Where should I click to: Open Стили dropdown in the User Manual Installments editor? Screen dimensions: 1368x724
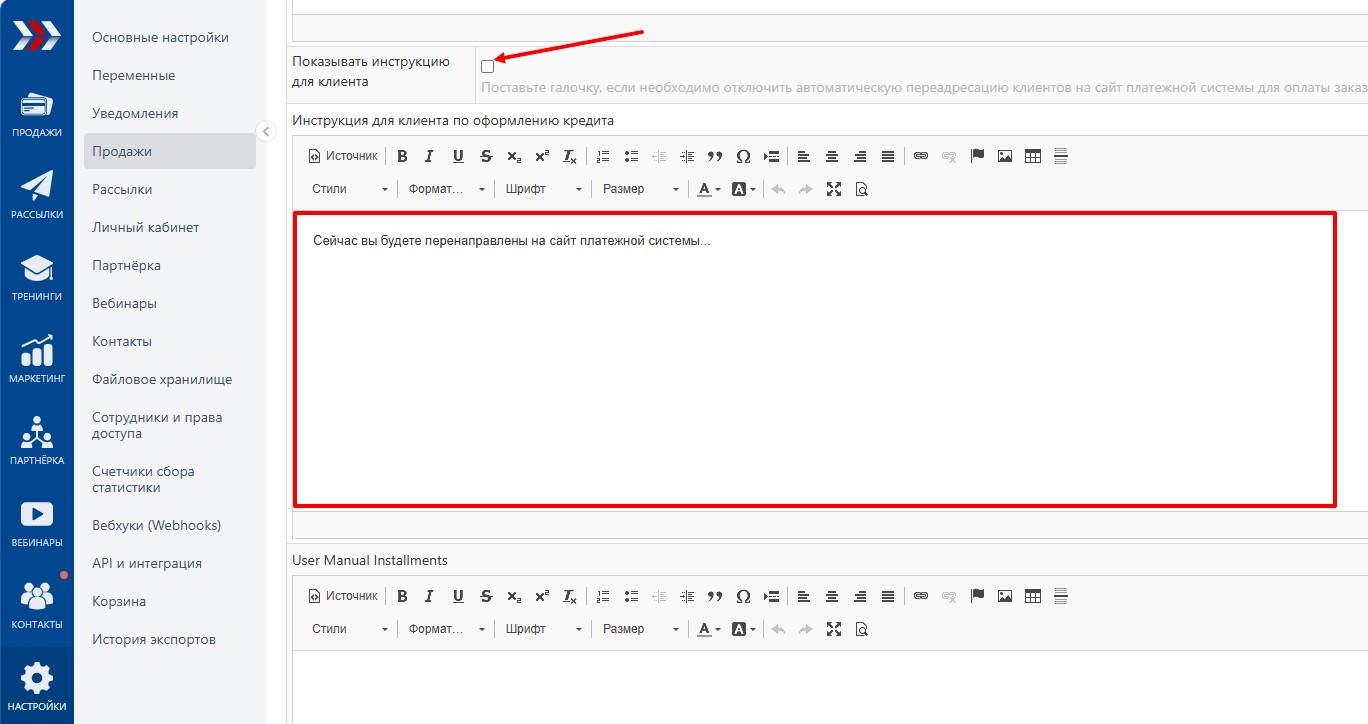click(x=350, y=629)
